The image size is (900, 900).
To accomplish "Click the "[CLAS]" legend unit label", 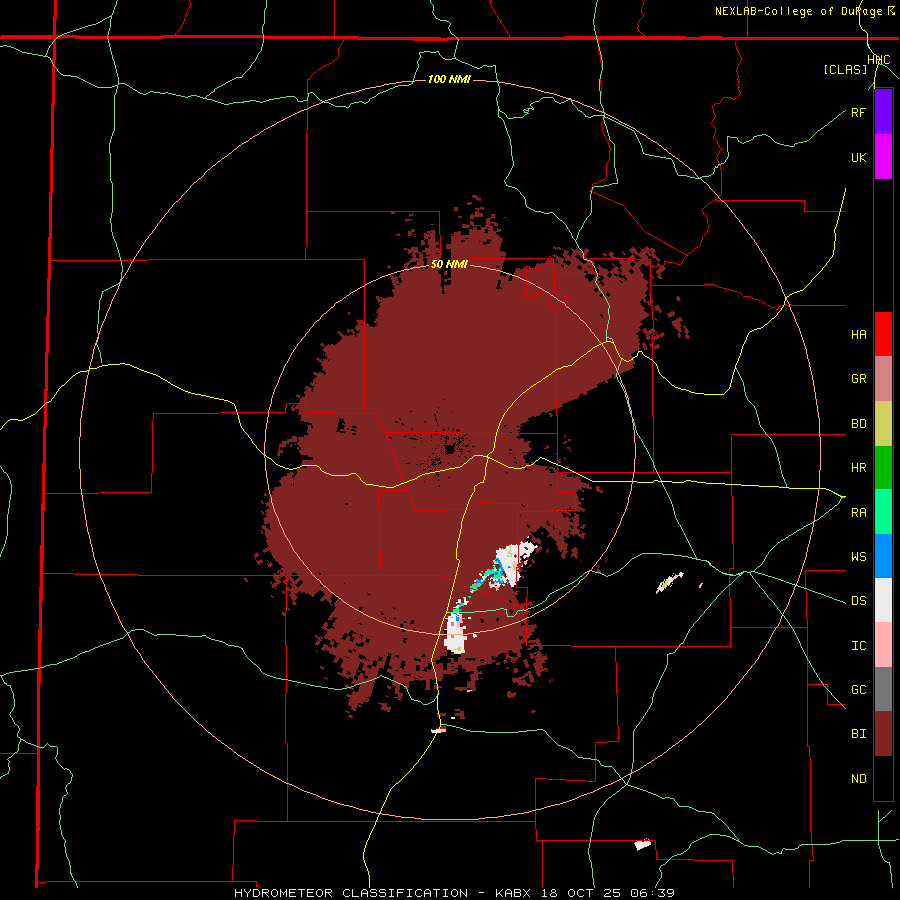I will click(845, 69).
